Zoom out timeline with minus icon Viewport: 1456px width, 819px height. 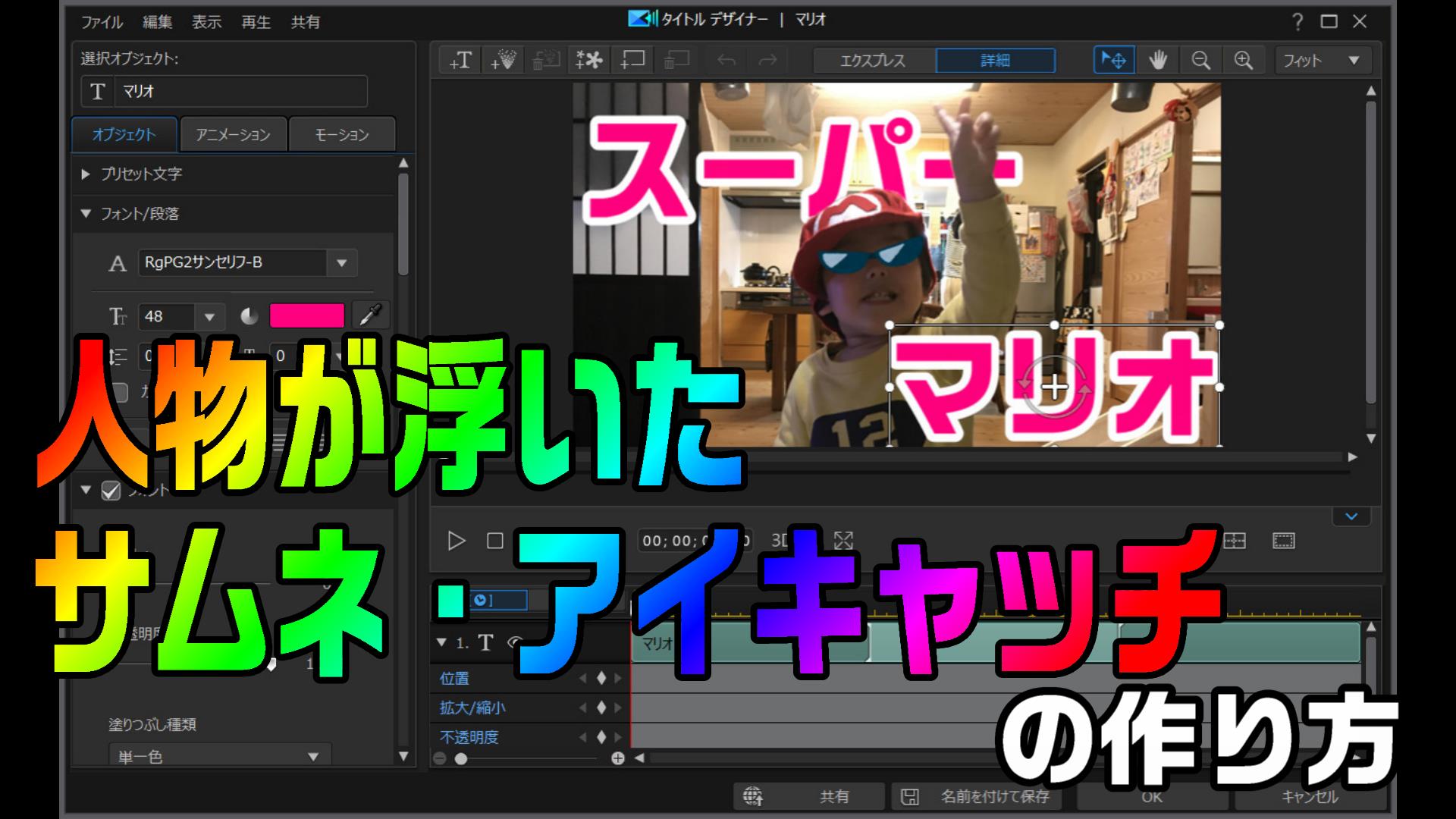[x=439, y=758]
